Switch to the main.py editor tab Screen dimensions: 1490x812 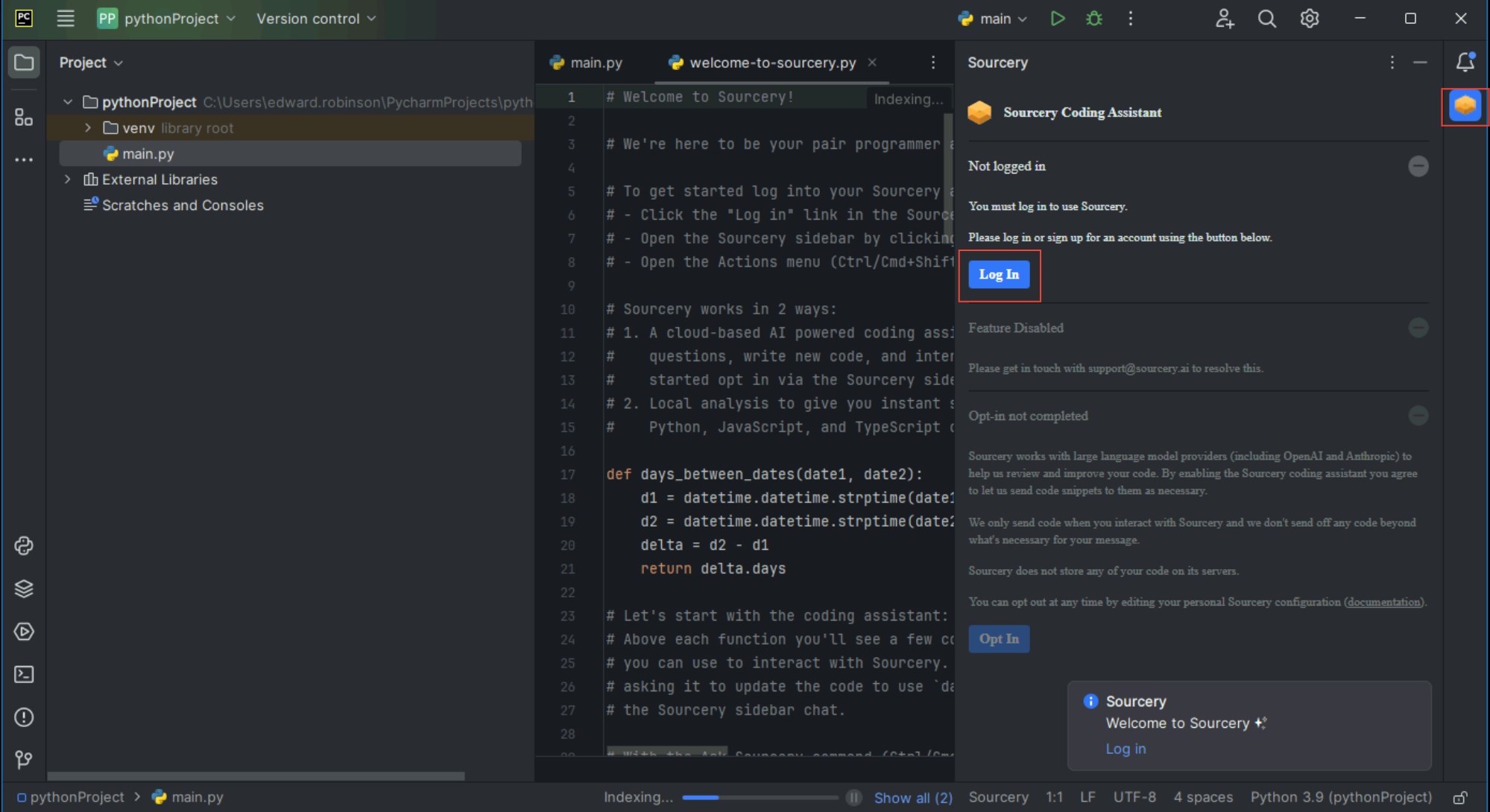(x=586, y=63)
